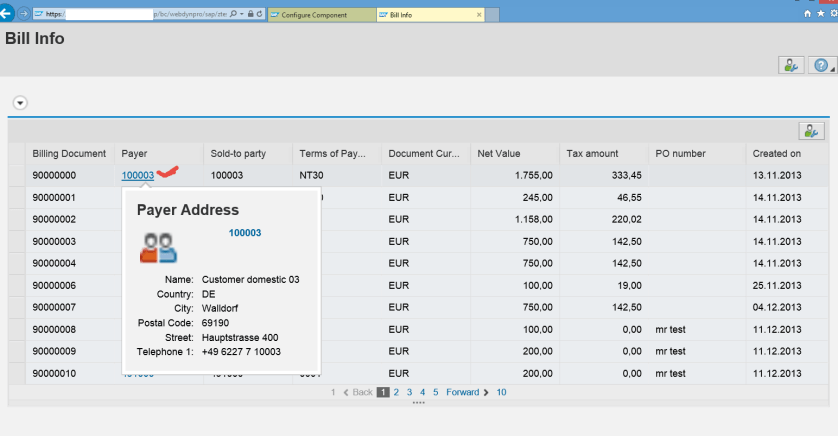Close the Bill Info browser tab

[x=478, y=16]
